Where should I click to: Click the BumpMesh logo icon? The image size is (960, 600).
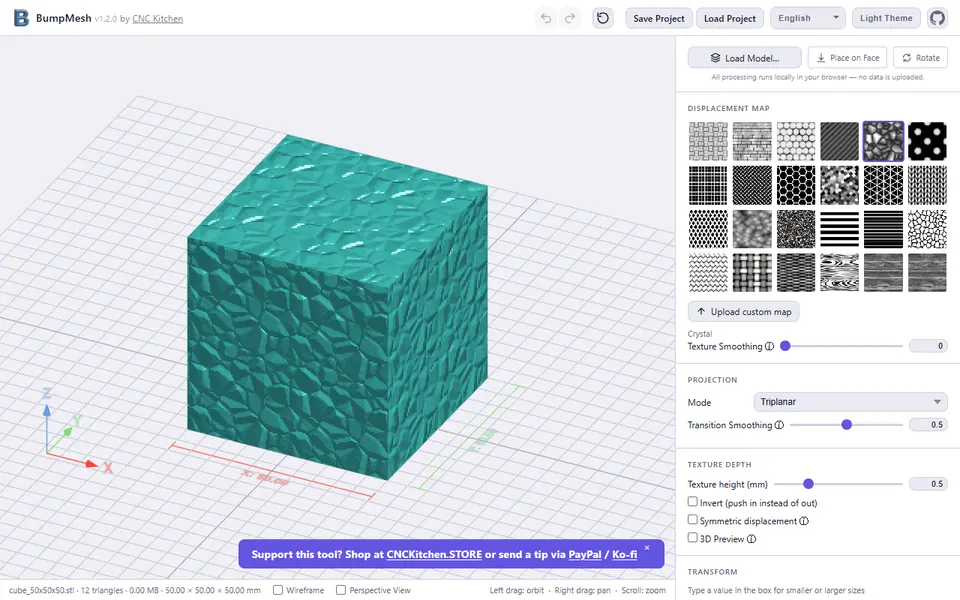(21, 18)
